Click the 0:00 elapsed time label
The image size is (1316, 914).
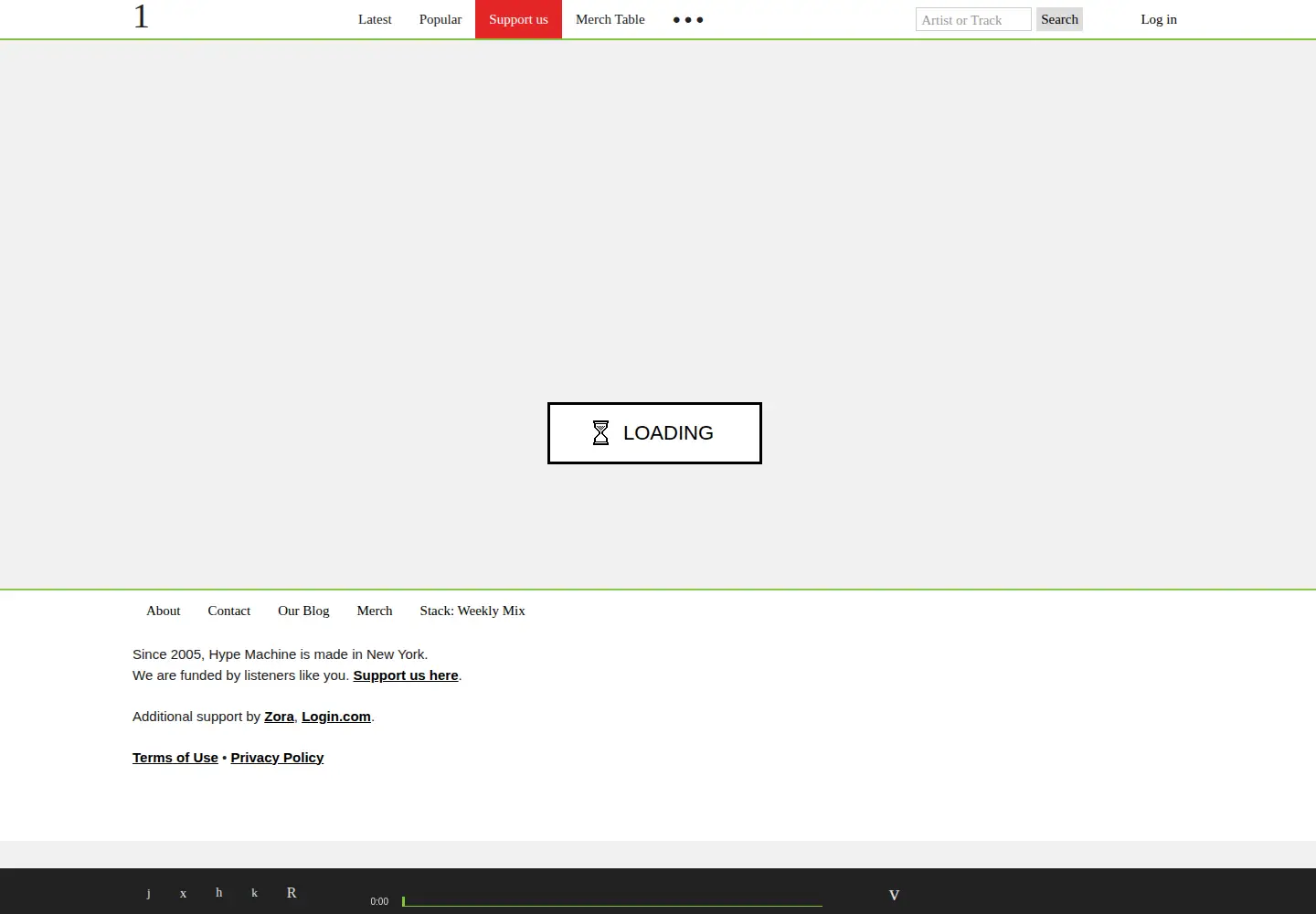click(x=379, y=901)
